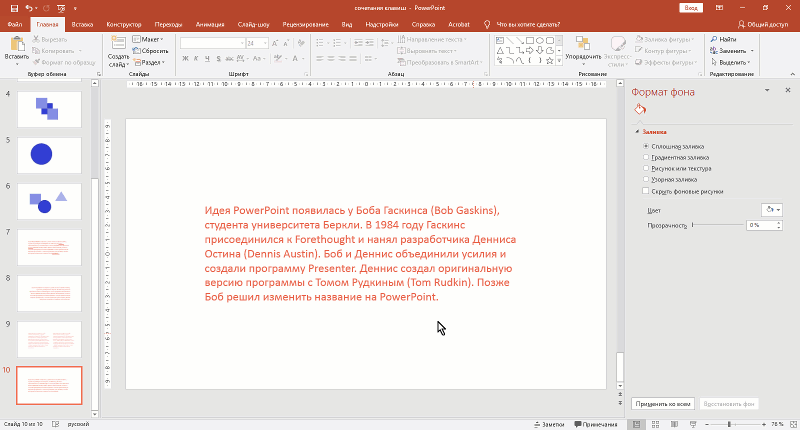Select the oval shape in shapes gallery

click(540, 40)
